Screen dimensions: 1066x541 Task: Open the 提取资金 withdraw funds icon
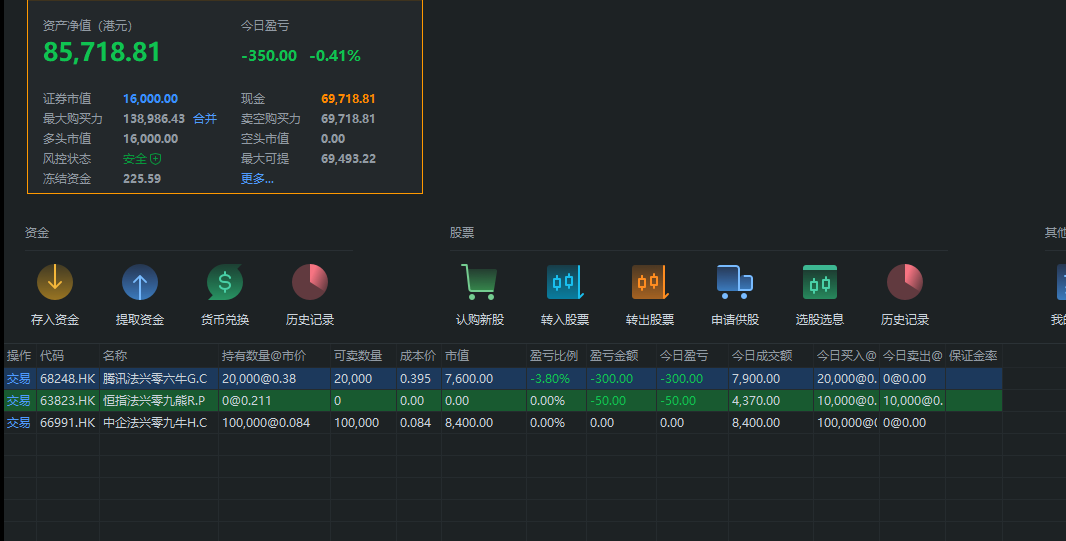139,281
